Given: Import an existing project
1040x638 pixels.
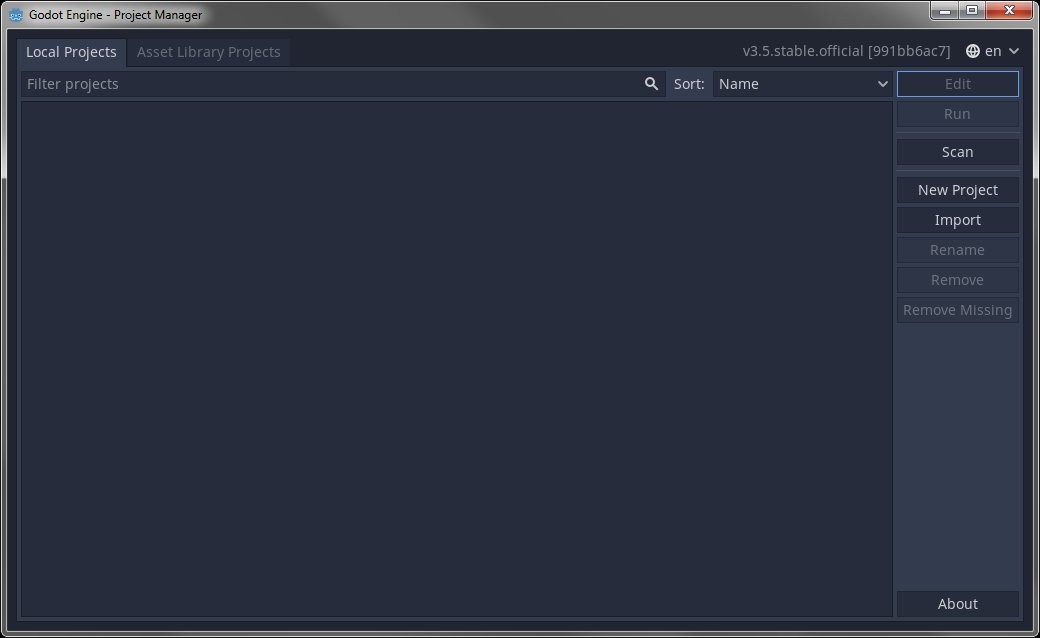Looking at the screenshot, I should (x=957, y=220).
